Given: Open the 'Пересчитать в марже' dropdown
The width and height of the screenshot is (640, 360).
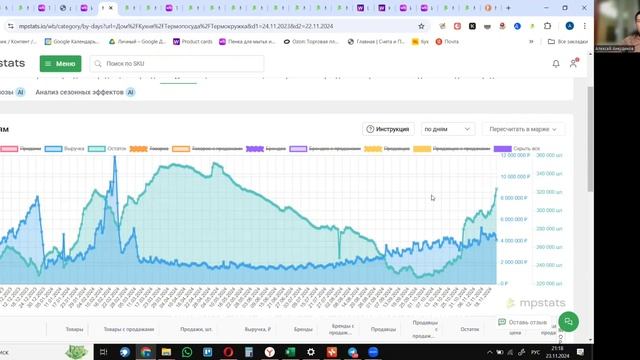Looking at the screenshot, I should pyautogui.click(x=523, y=129).
